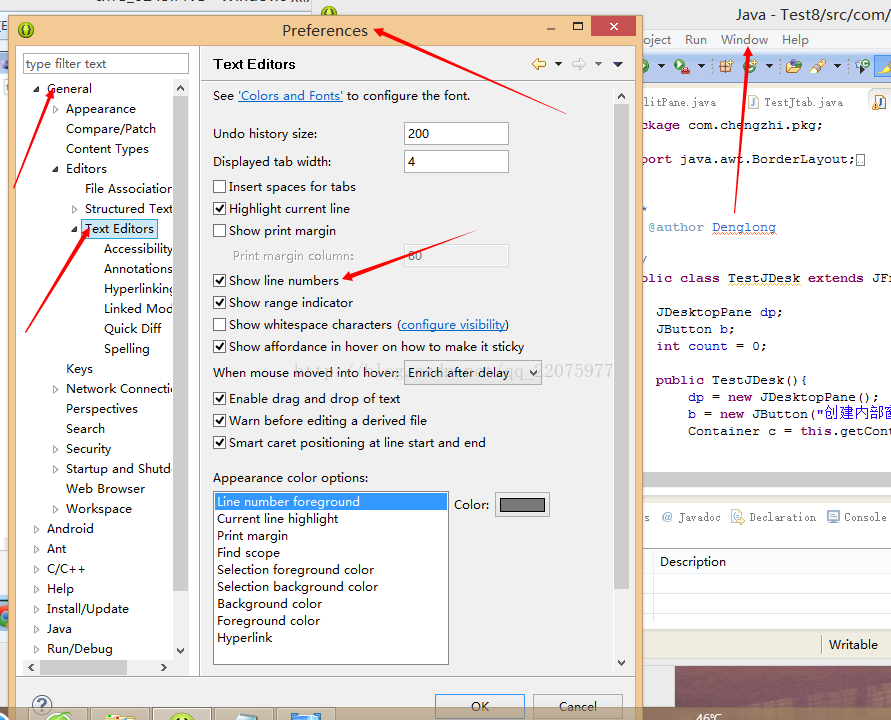
Task: Toggle Warn before editing a derived file
Action: click(219, 421)
